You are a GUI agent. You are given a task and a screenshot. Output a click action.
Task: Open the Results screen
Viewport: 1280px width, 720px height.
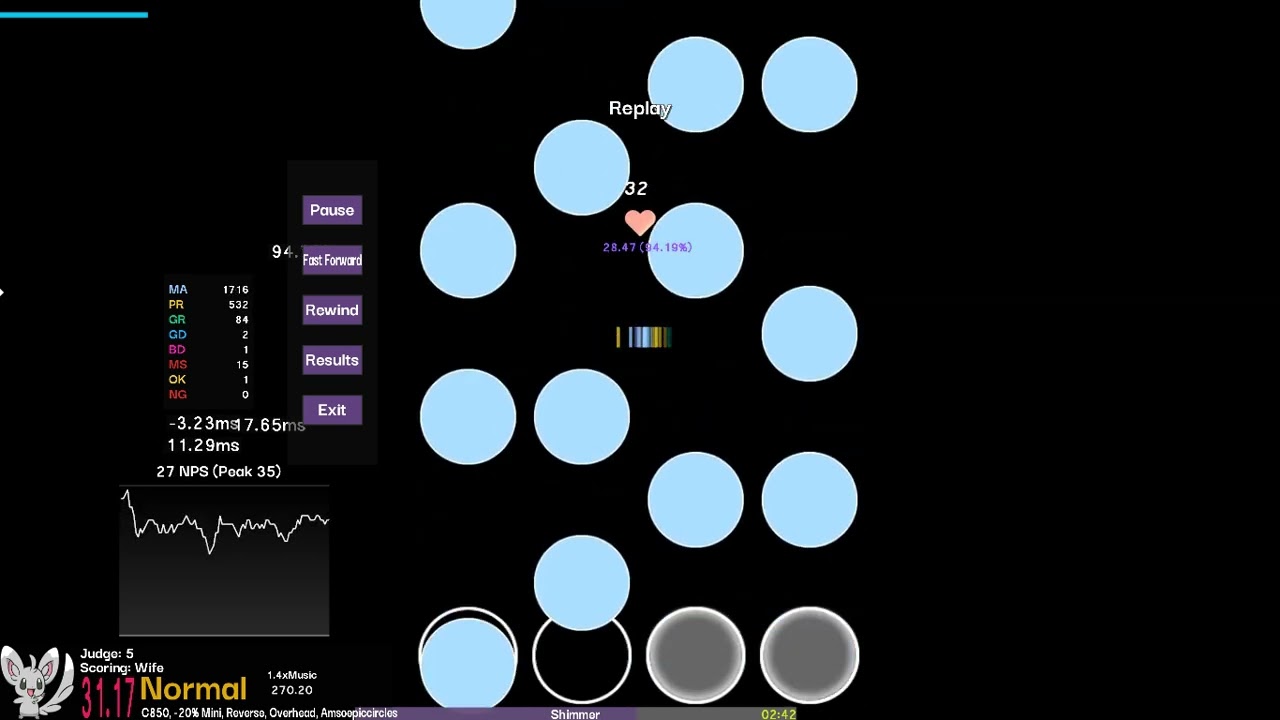(x=332, y=360)
